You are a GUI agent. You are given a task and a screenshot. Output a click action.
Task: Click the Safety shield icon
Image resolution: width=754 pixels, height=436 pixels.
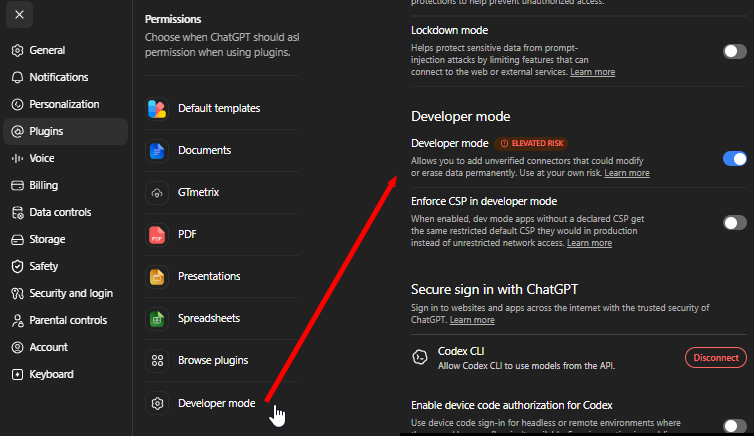click(x=17, y=266)
